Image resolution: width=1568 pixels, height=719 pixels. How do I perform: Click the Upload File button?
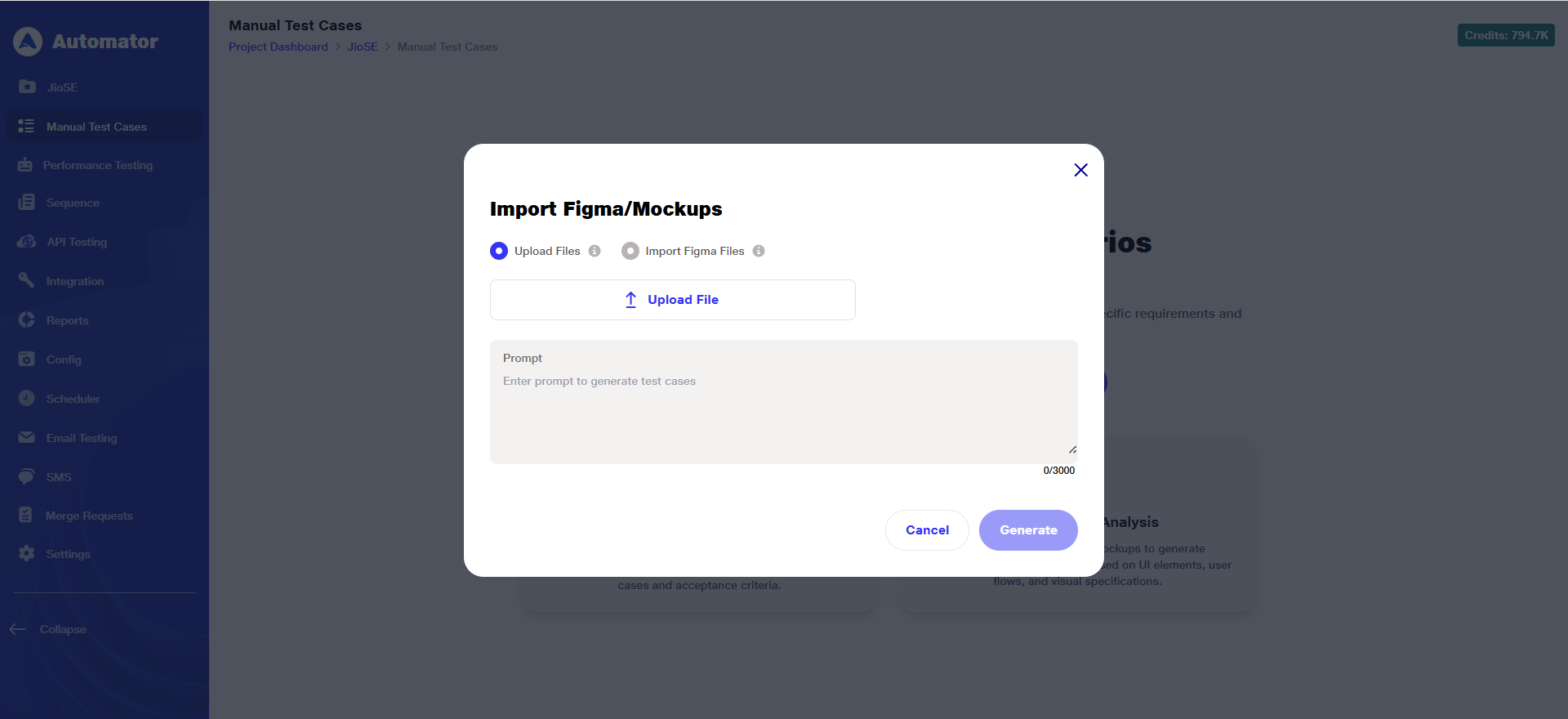[x=672, y=300]
